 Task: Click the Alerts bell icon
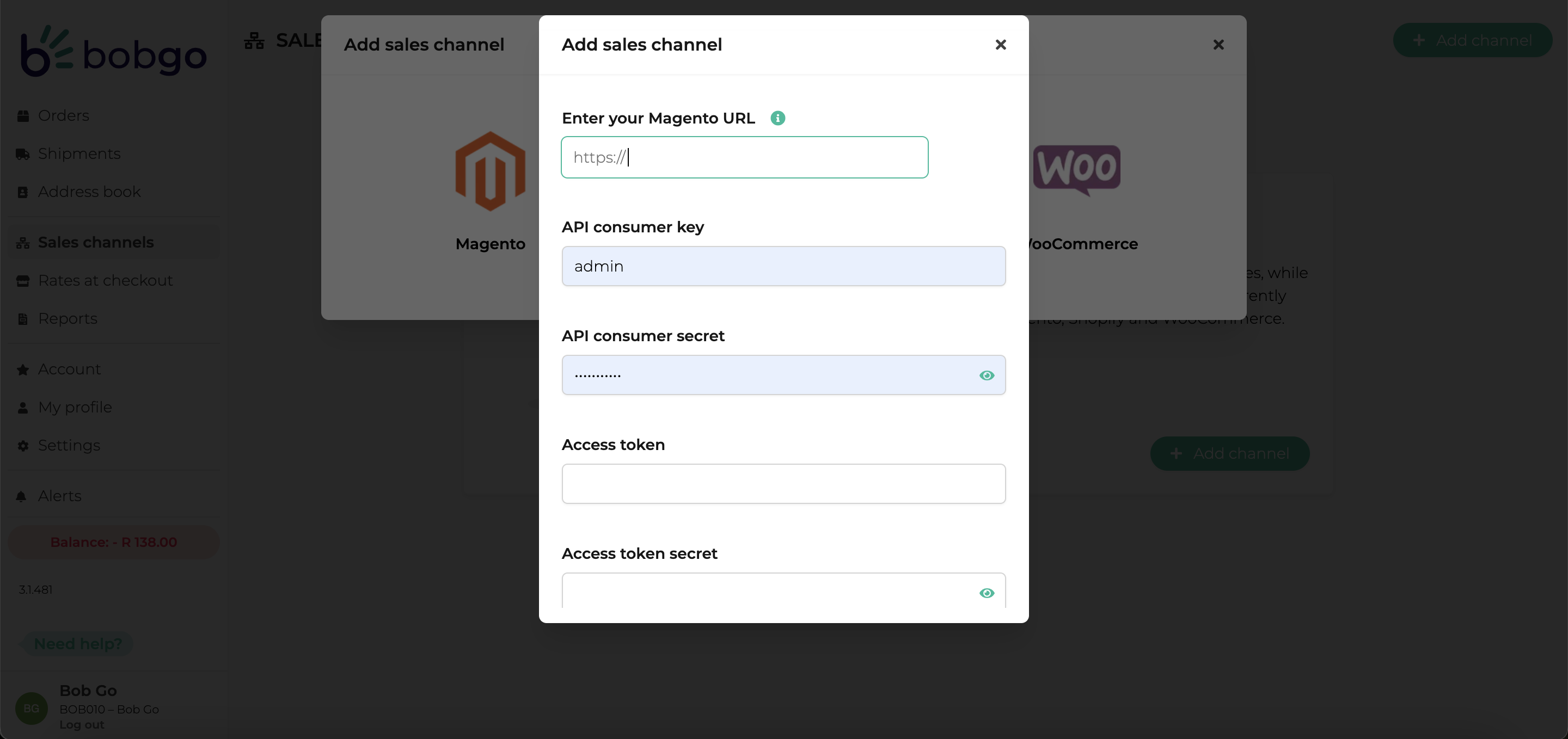tap(21, 496)
